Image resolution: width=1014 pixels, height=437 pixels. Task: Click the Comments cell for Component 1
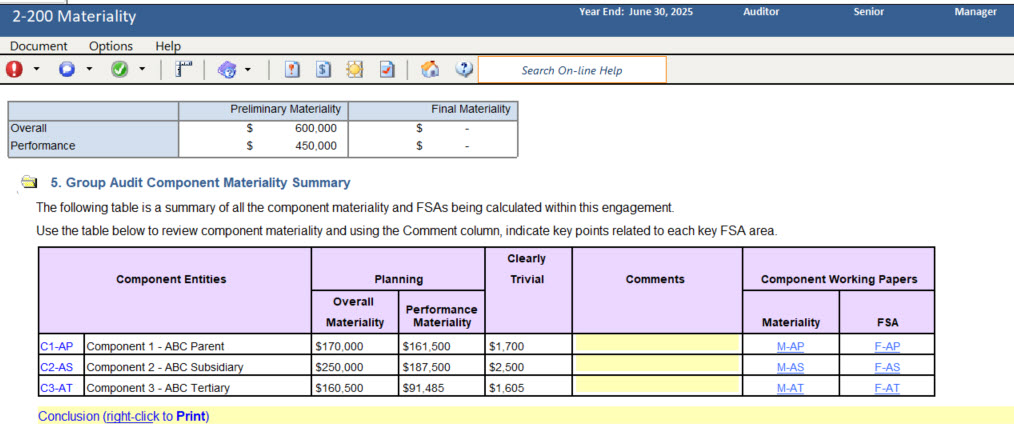pyautogui.click(x=657, y=346)
